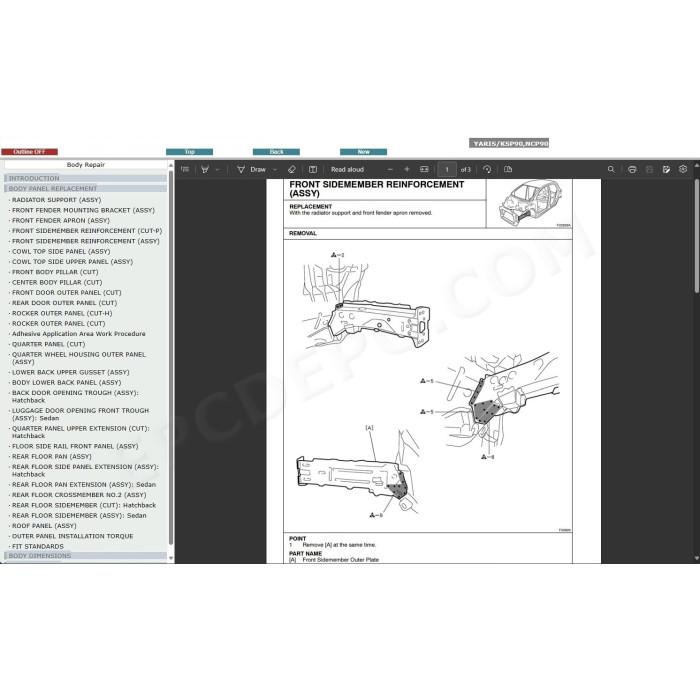
Task: Open REAR FLOOR CROSSMEMBER NO.2 (ASSY)
Action: (x=79, y=495)
